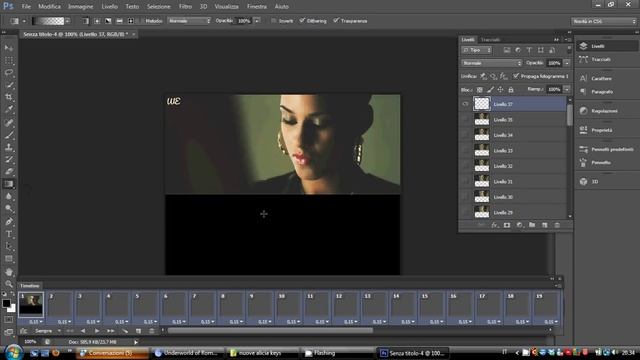Toggle the Dithering checkbox
Viewport: 640px width, 360px height.
[302, 21]
